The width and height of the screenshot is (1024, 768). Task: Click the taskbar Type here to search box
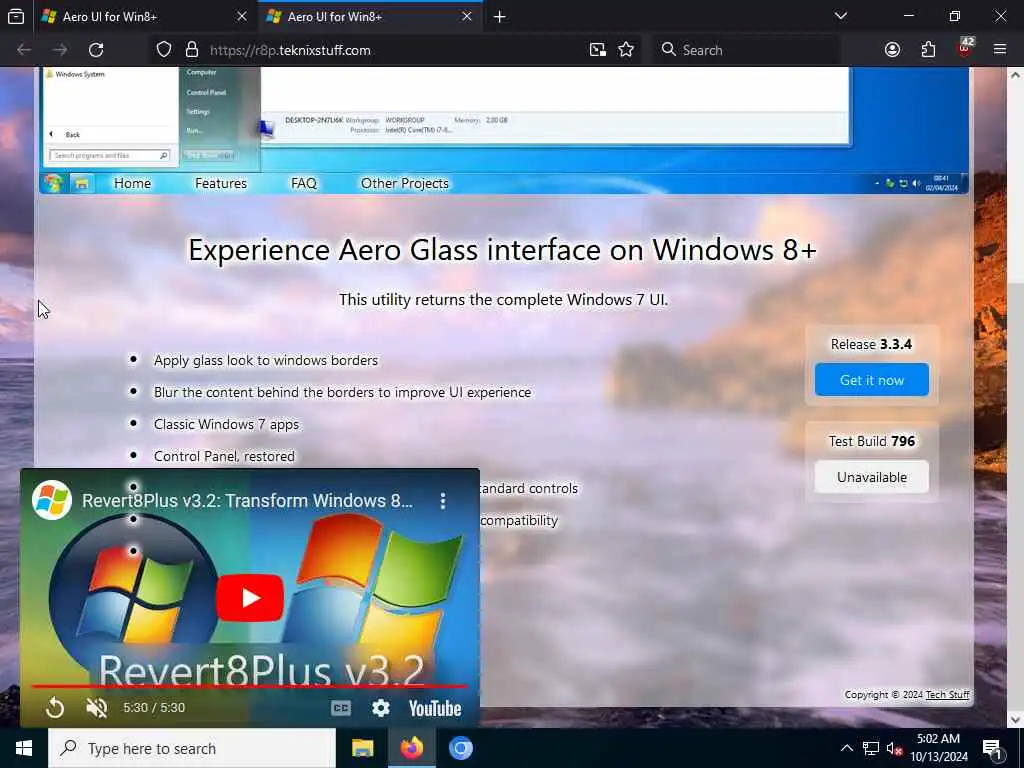tap(192, 748)
